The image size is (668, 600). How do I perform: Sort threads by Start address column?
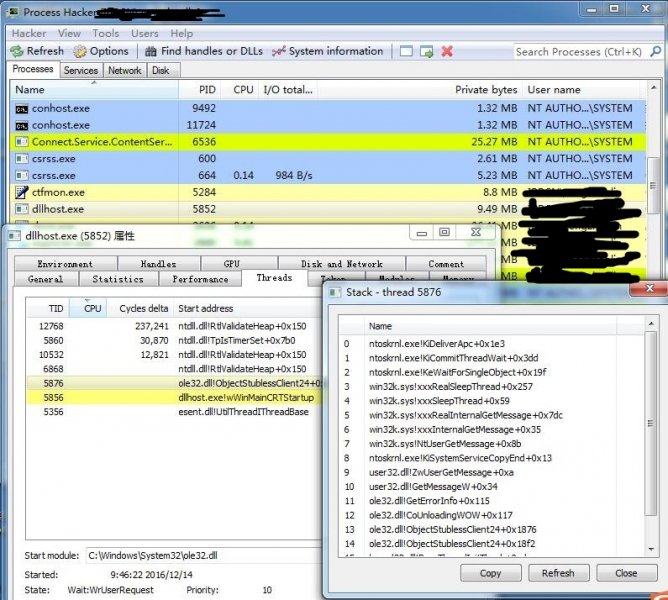click(247, 308)
